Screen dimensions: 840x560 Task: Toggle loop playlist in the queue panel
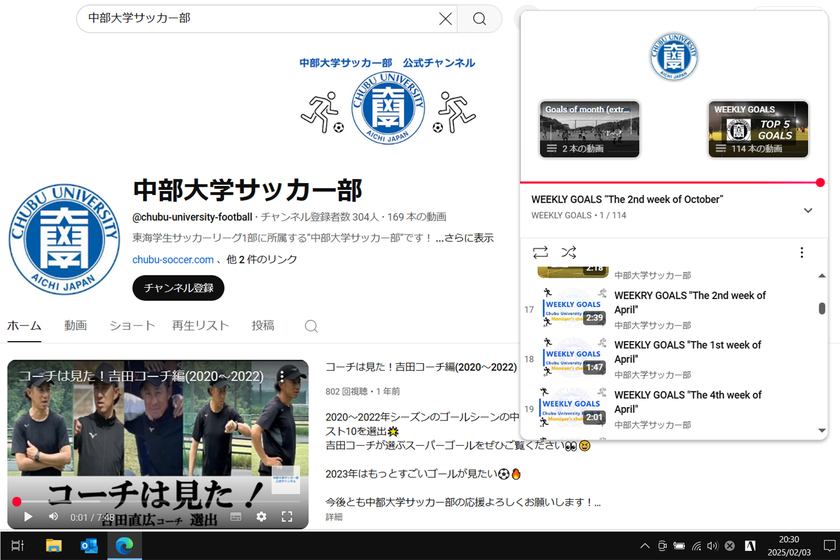tap(540, 253)
